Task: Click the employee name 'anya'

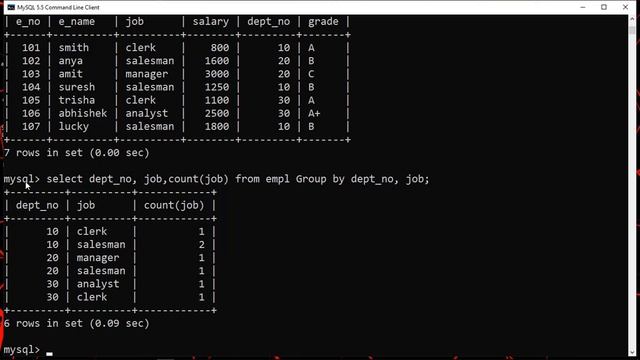Action: (x=70, y=61)
